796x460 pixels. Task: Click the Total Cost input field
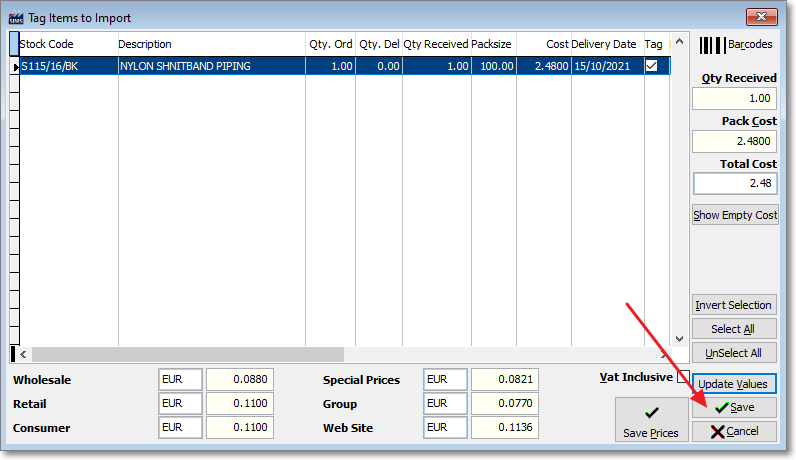(734, 184)
